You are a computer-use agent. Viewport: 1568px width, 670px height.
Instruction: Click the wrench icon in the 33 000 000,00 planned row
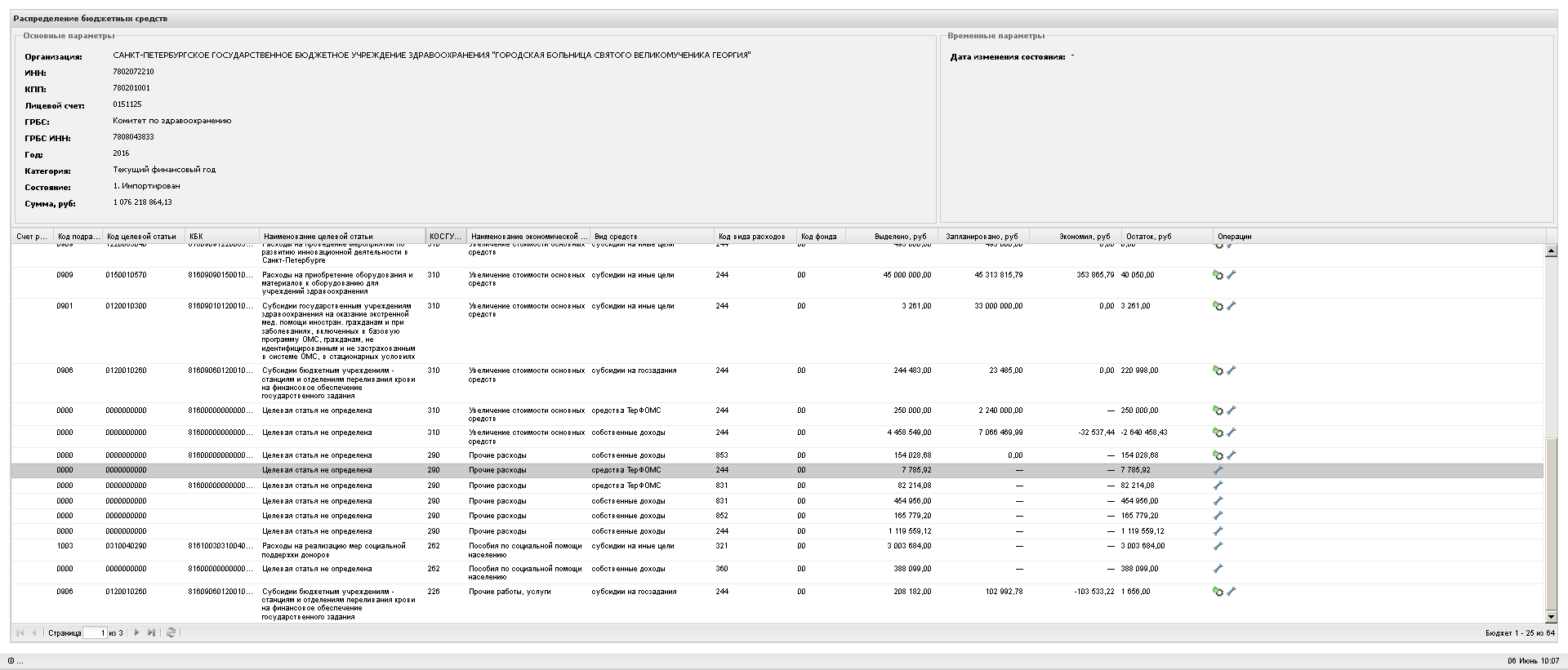(1232, 306)
